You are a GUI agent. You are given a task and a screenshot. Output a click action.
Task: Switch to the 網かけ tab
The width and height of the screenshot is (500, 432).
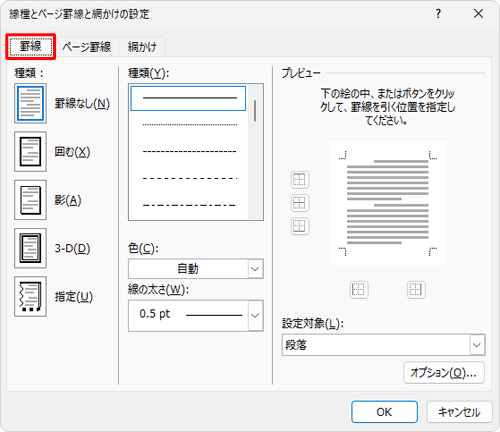pyautogui.click(x=142, y=47)
